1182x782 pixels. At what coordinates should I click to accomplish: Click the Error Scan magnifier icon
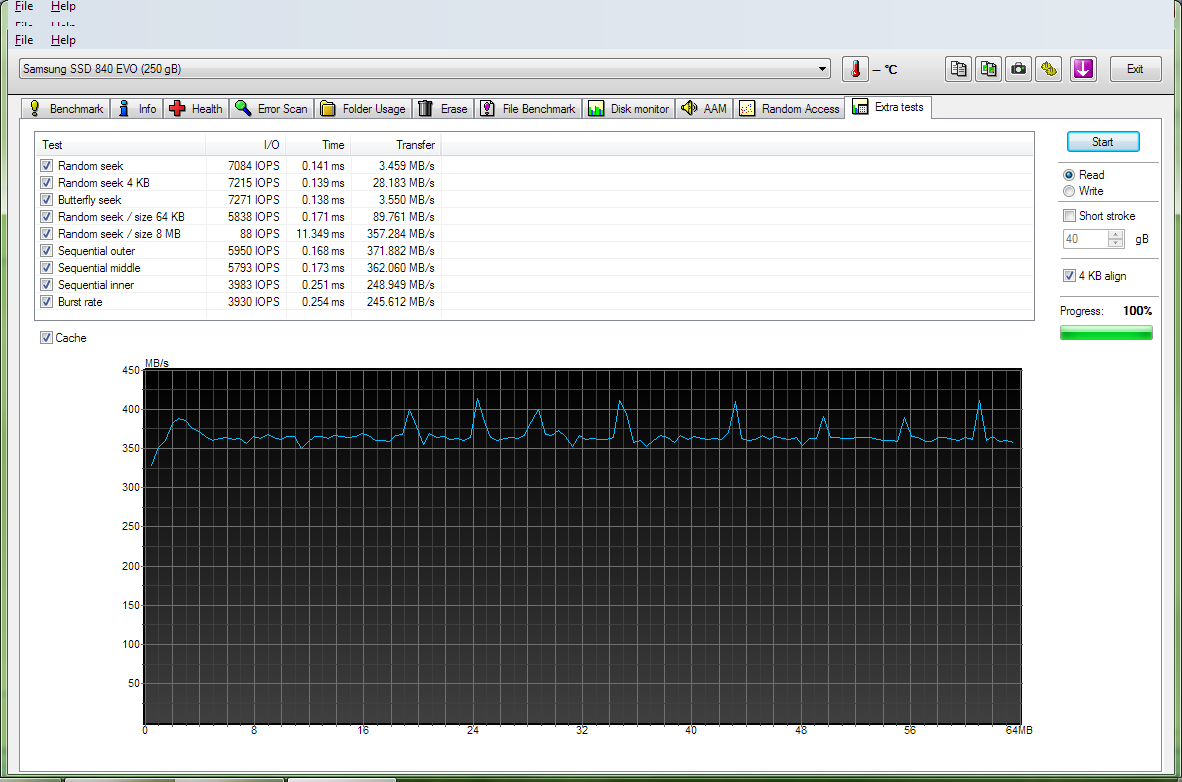click(x=243, y=109)
